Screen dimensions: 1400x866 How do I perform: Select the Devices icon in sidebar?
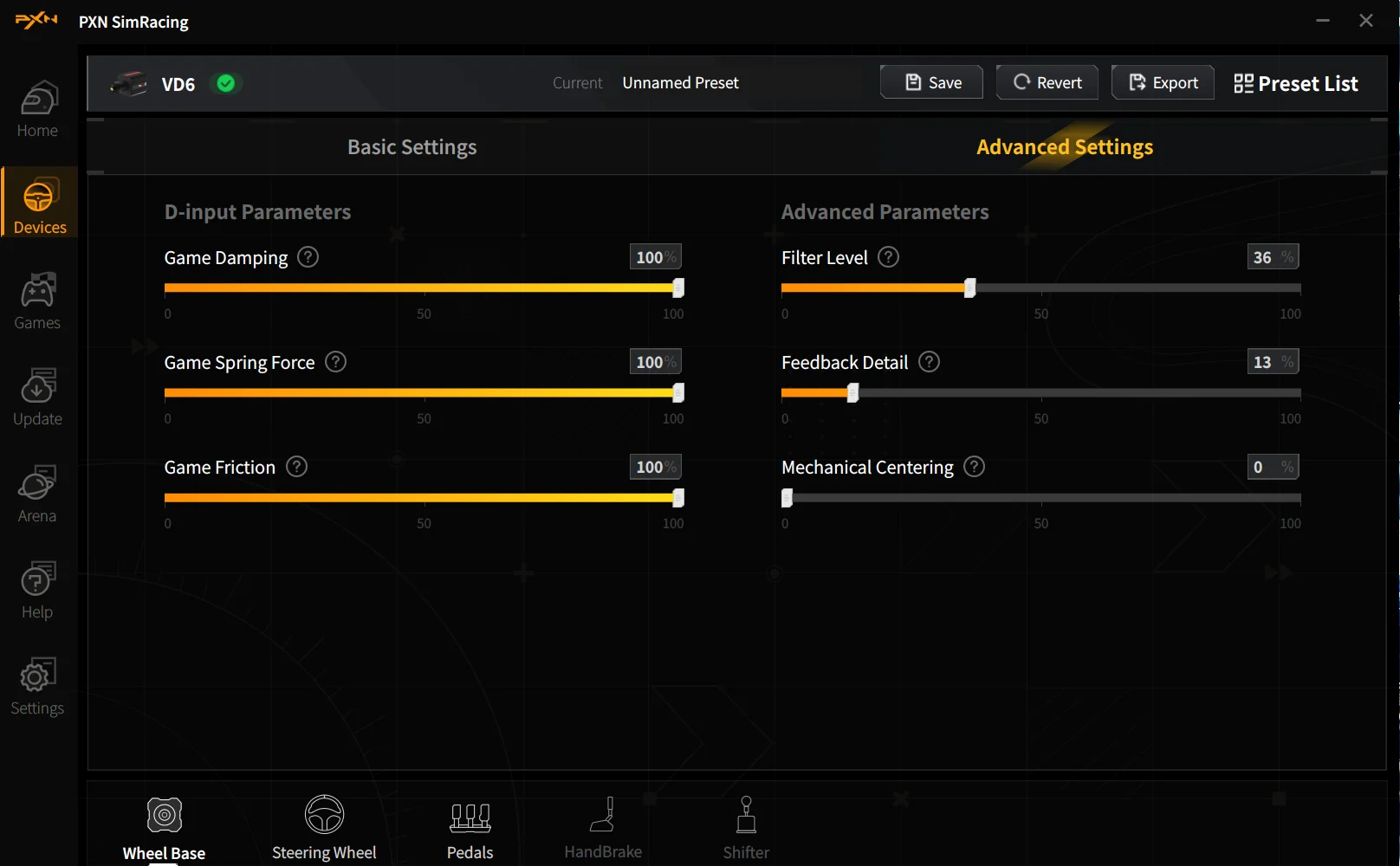(x=40, y=204)
